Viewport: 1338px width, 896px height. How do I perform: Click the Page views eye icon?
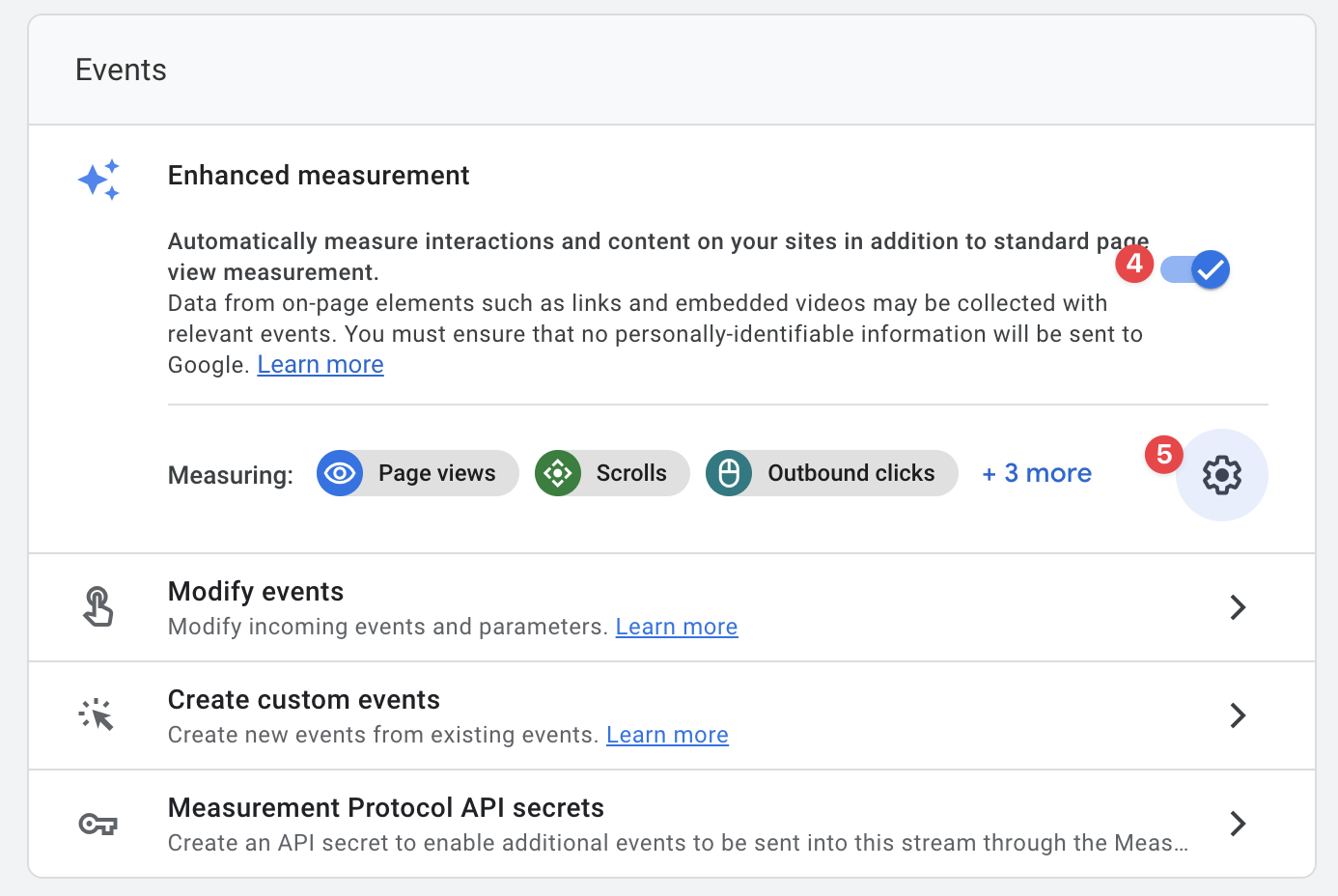coord(340,473)
